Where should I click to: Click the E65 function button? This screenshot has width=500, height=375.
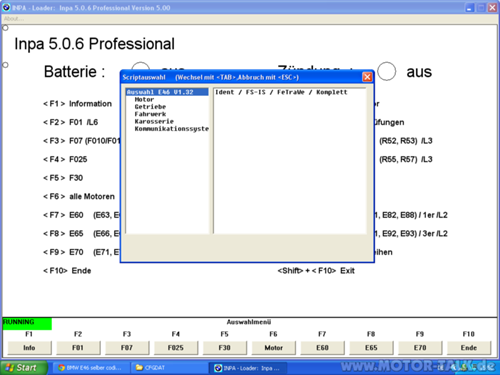371,348
